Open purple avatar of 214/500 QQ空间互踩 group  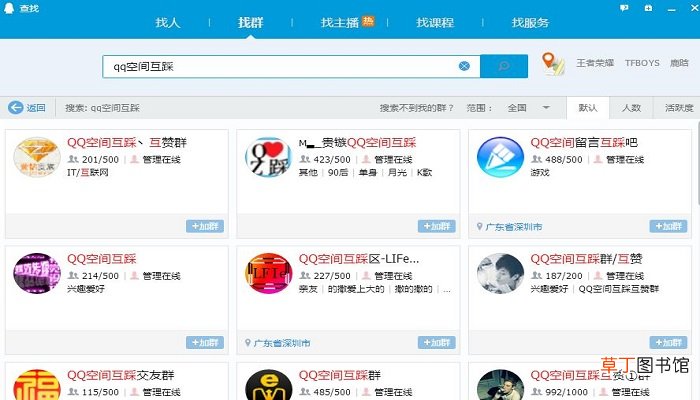coord(37,273)
